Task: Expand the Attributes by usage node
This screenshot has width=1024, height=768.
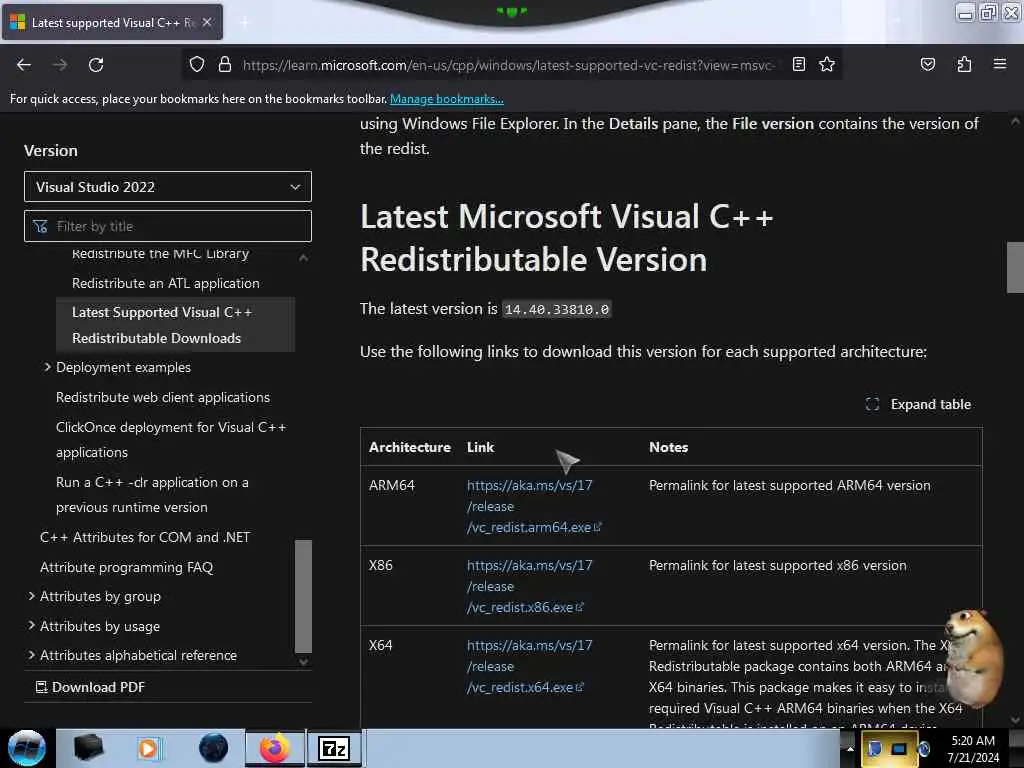Action: [31, 626]
